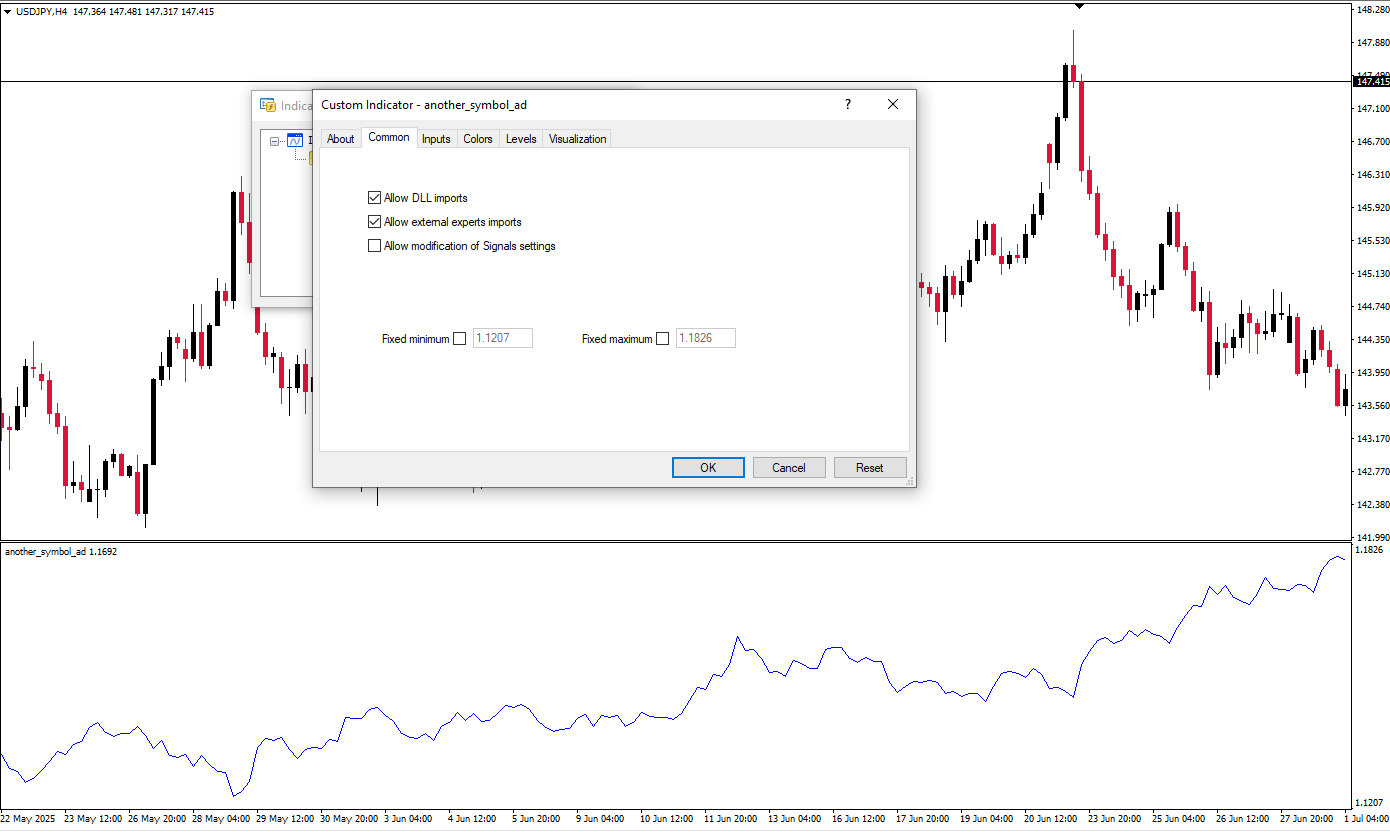Click the current price label 147.415
The width and height of the screenshot is (1390, 832).
pyautogui.click(x=1369, y=81)
